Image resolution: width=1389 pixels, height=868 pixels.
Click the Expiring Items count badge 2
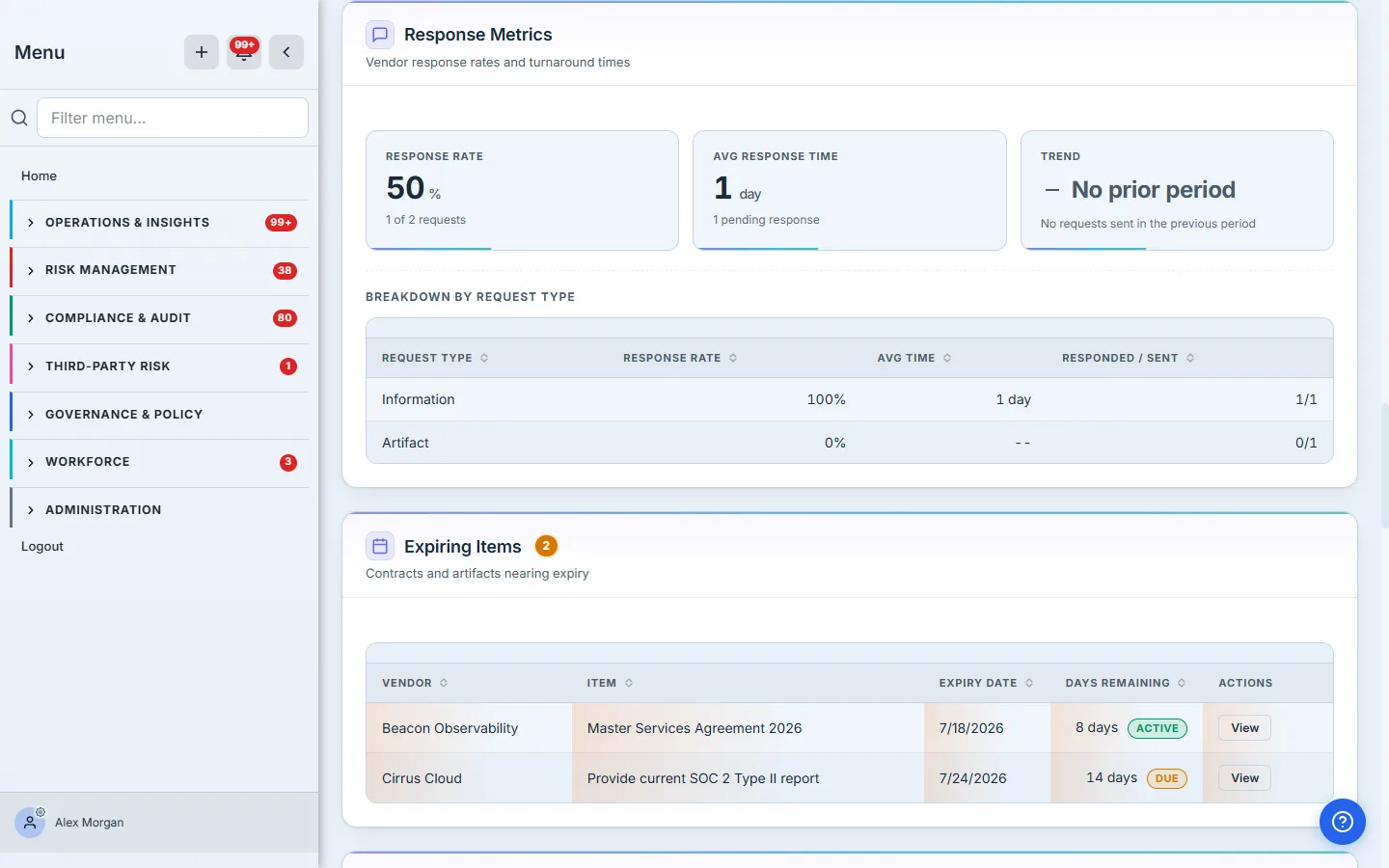(x=546, y=546)
